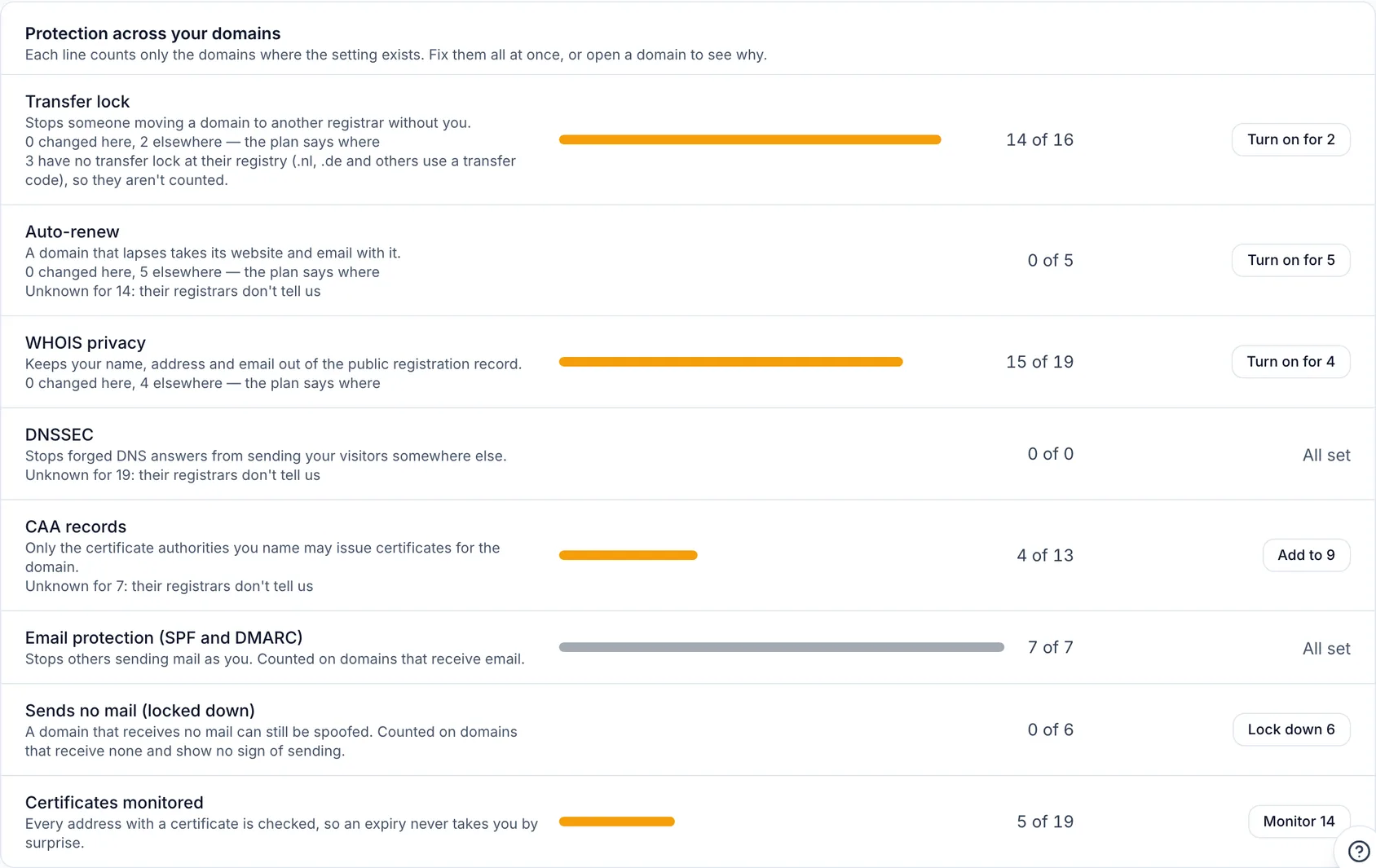Screen dimensions: 1376x868
Task: Click the Certificates monitored progress bar
Action: (617, 822)
